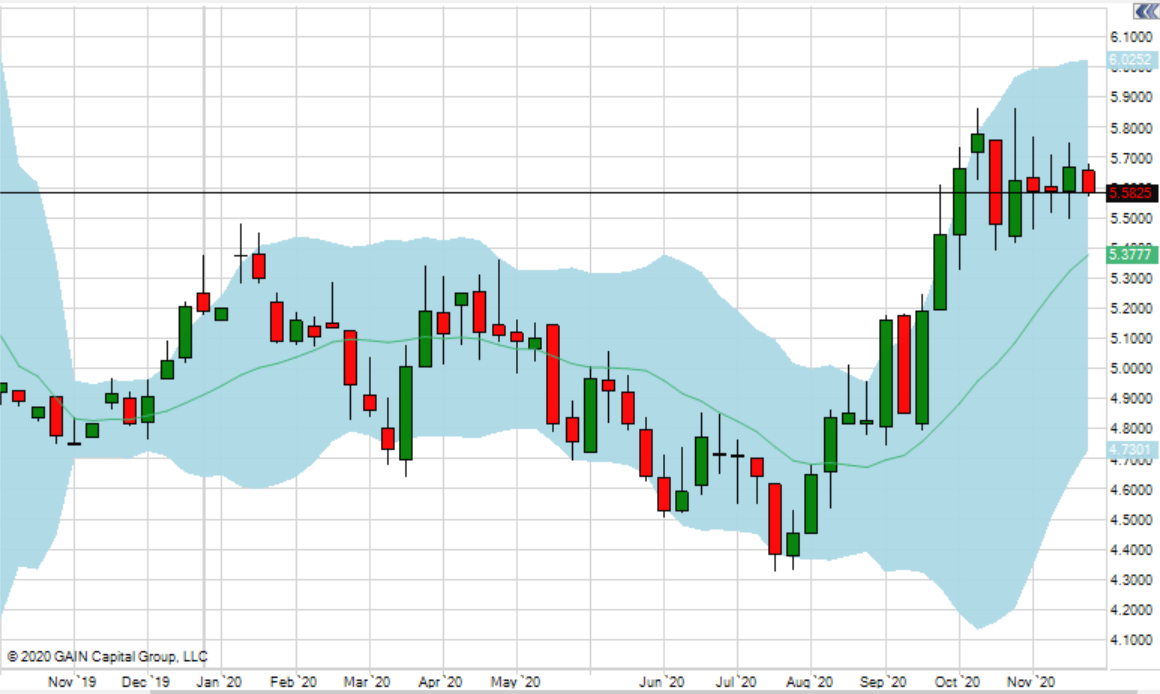Click the 4.3000 price axis label
1160x694 pixels.
click(x=1131, y=580)
